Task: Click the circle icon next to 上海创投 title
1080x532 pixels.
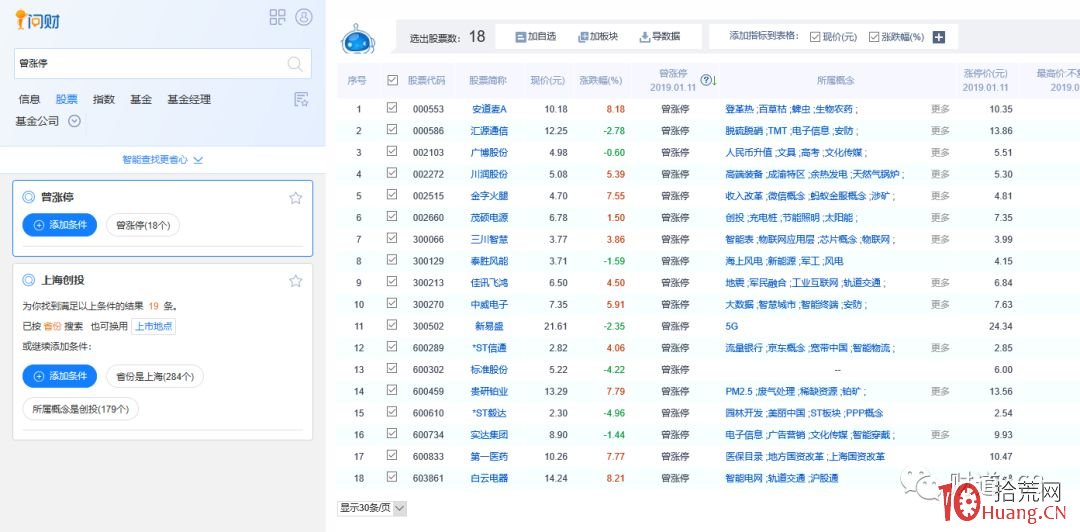Action: pos(28,280)
